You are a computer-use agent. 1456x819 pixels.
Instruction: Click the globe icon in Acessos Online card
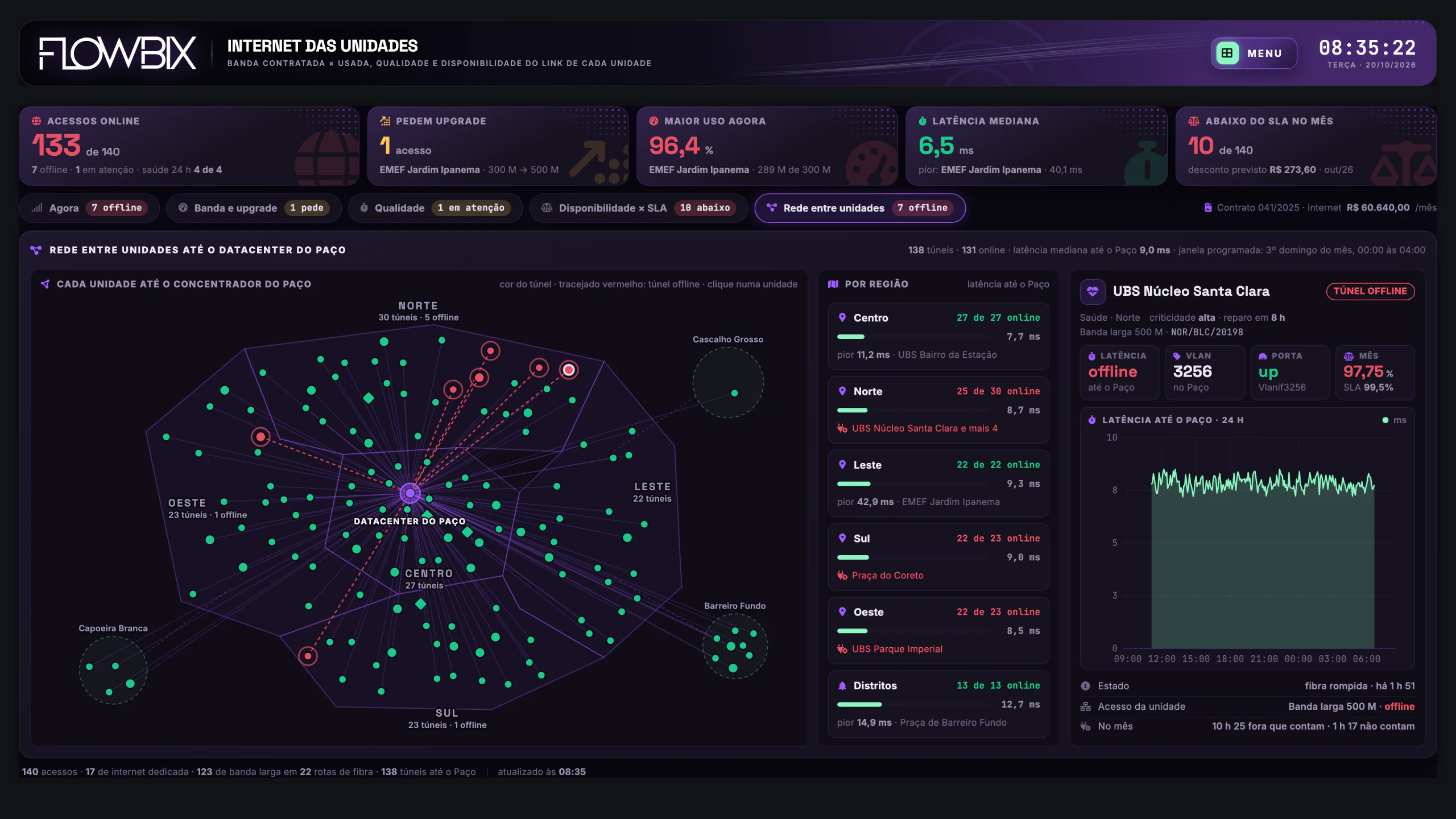point(36,121)
